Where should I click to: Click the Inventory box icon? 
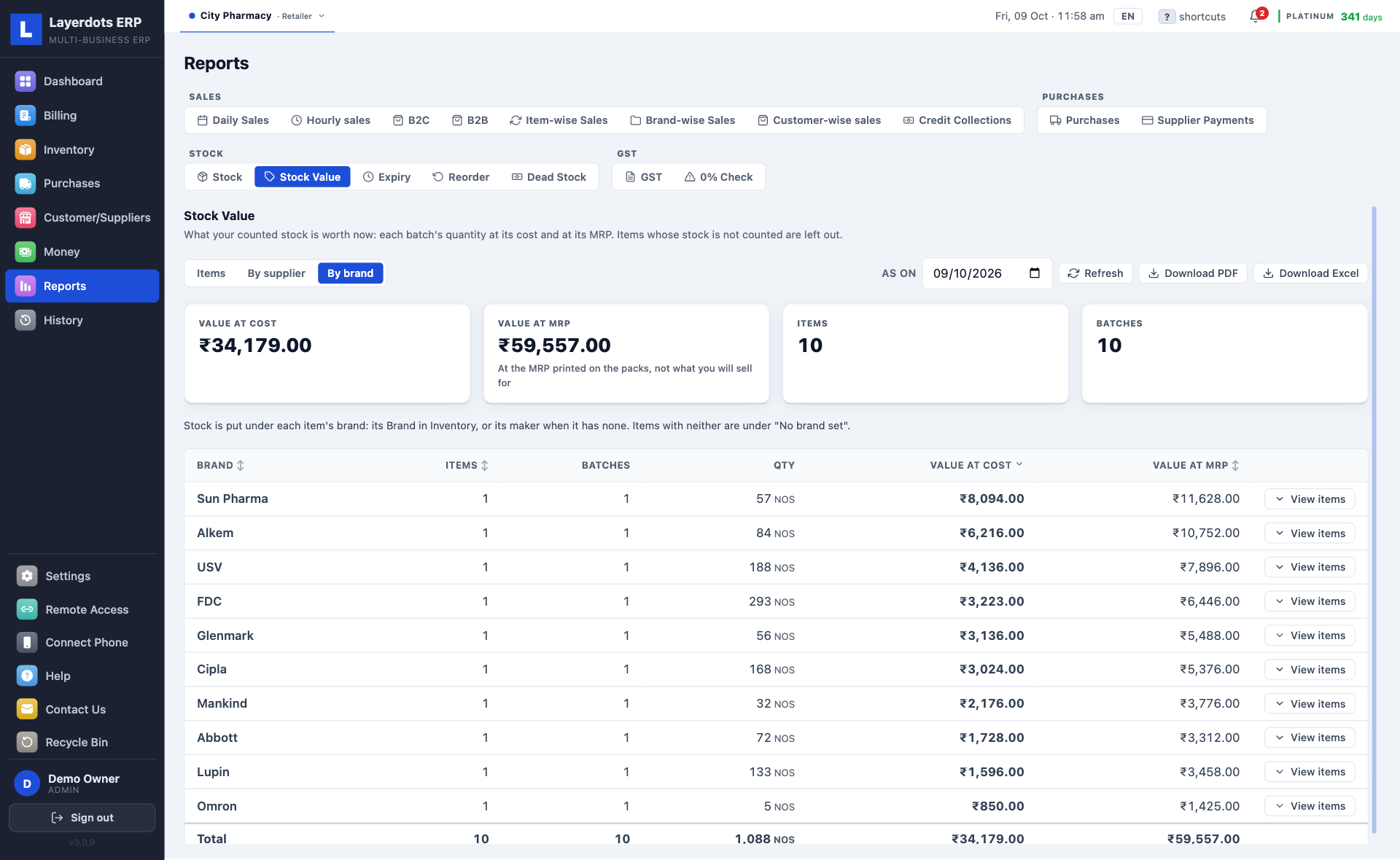click(26, 149)
